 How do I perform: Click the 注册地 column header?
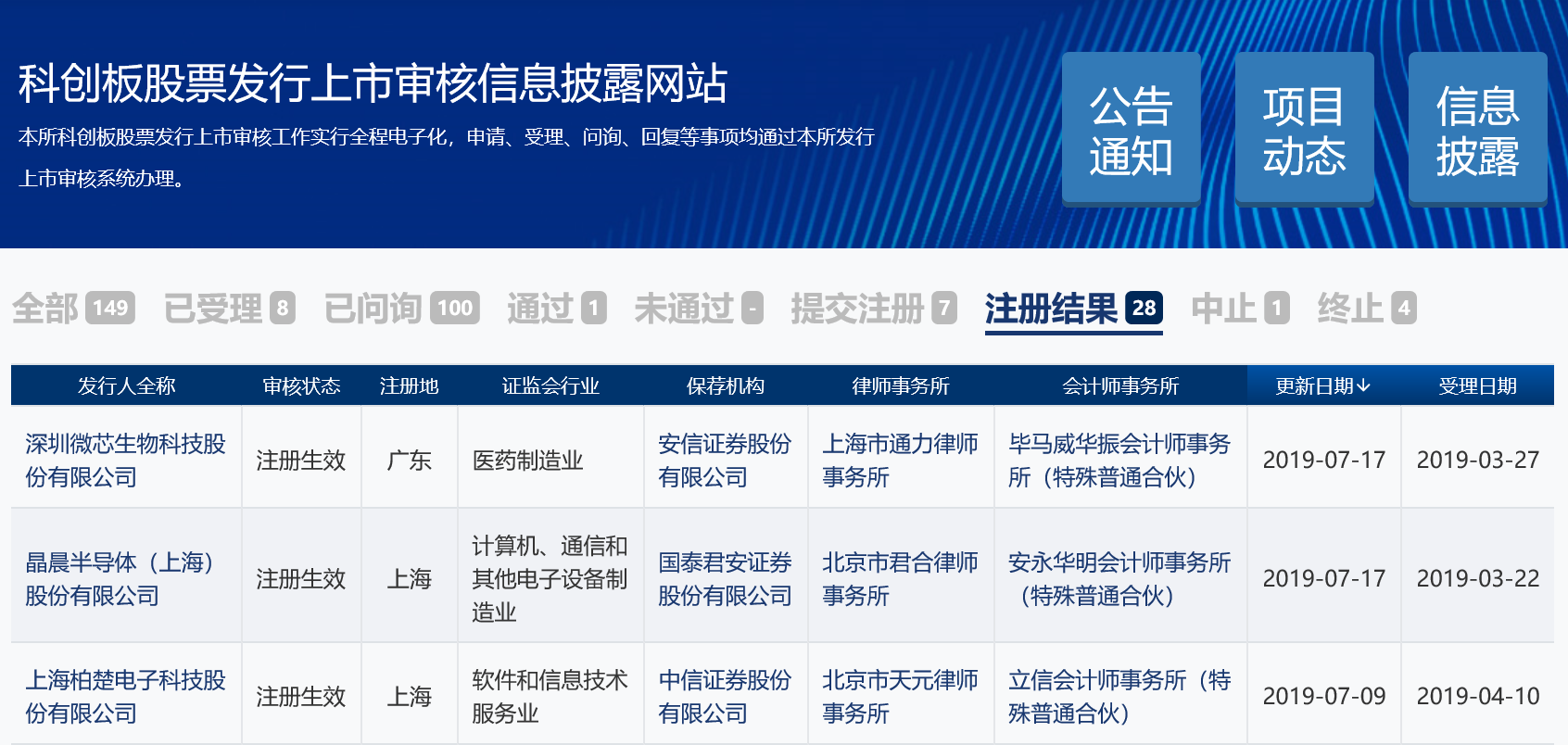click(409, 385)
